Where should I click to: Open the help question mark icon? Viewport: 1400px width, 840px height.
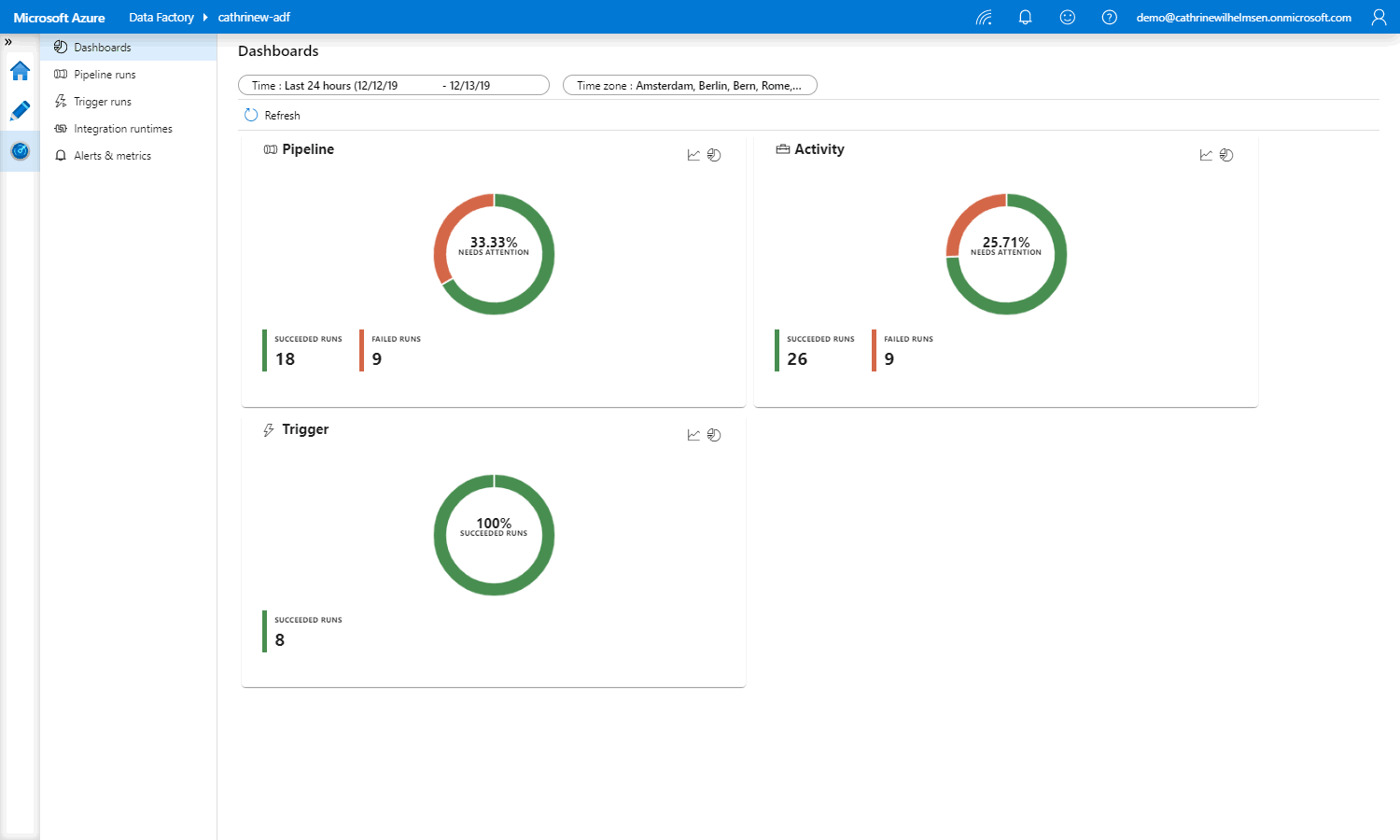(1110, 18)
